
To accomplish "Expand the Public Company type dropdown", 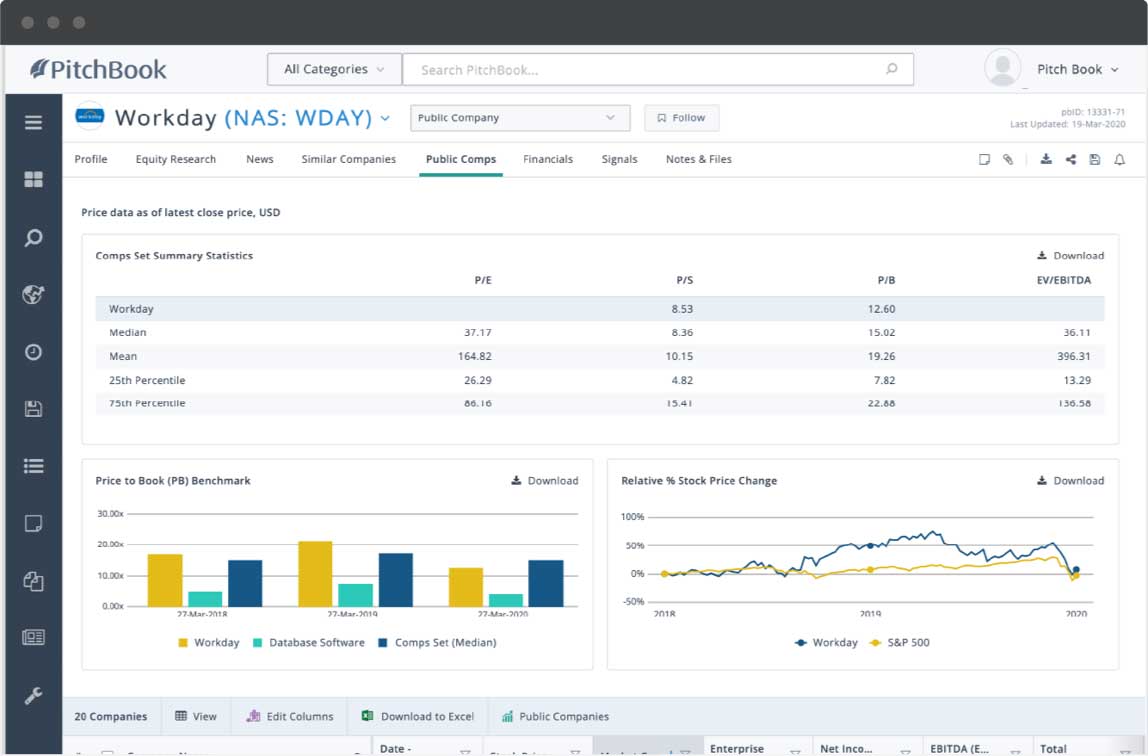I will pyautogui.click(x=519, y=117).
